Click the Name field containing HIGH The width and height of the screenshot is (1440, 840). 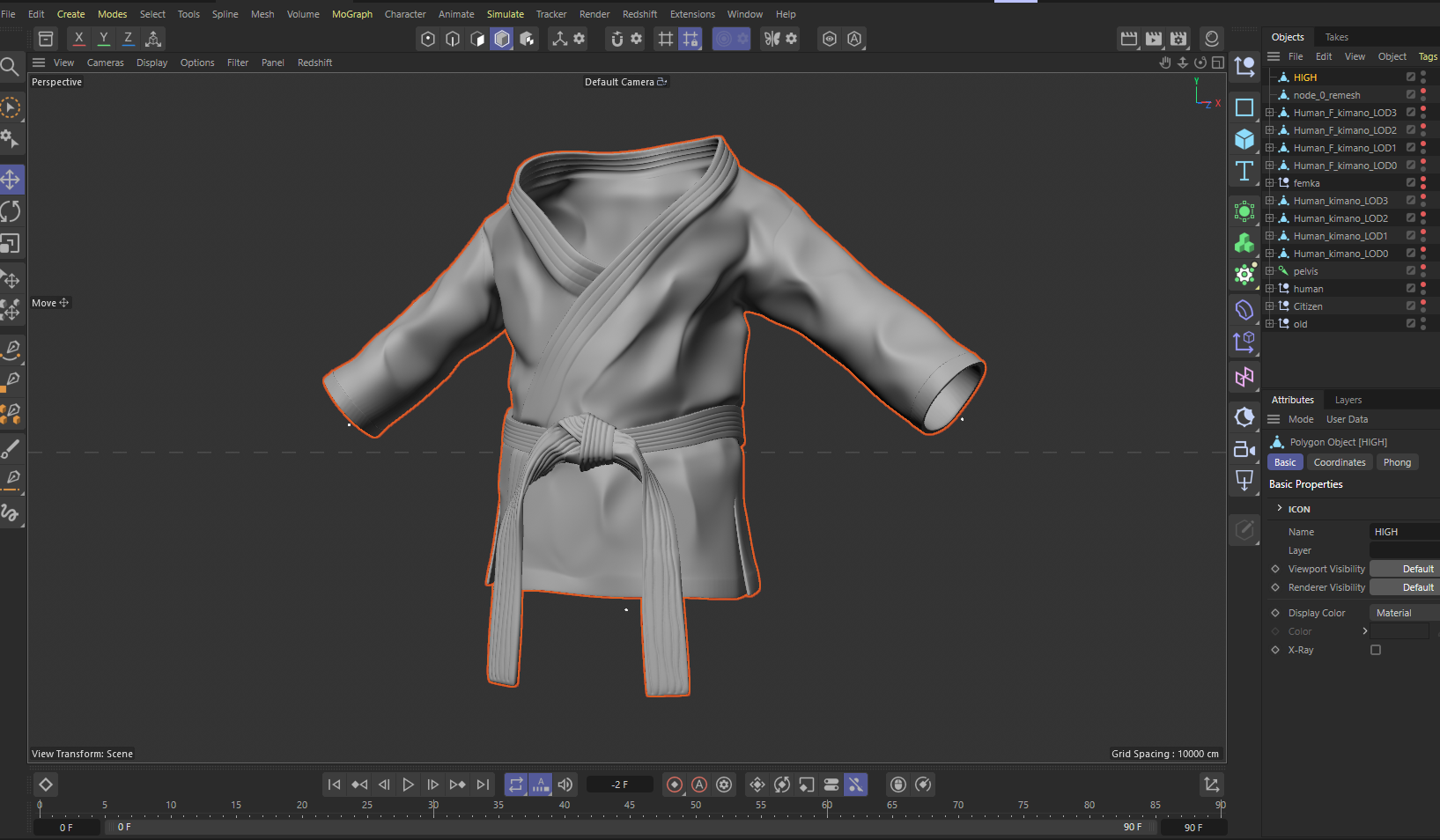[x=1405, y=532]
